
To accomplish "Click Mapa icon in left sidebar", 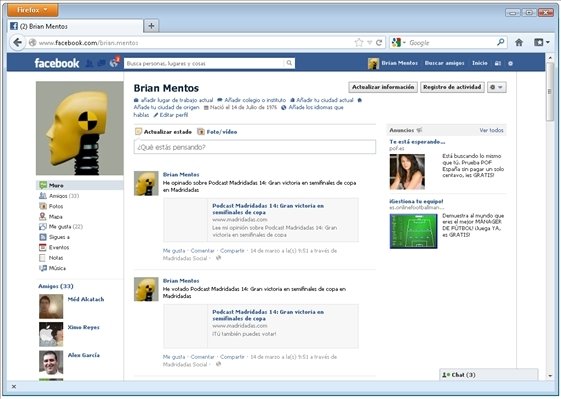I will pos(43,216).
